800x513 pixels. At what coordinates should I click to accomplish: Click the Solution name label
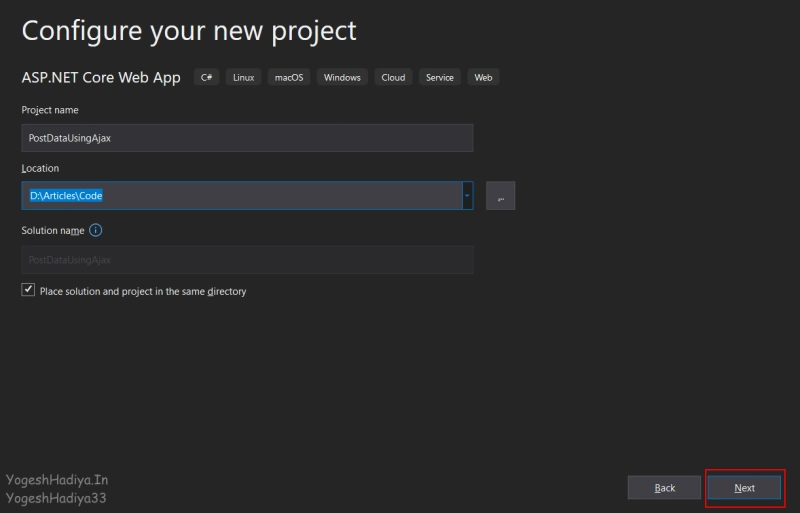pyautogui.click(x=53, y=231)
